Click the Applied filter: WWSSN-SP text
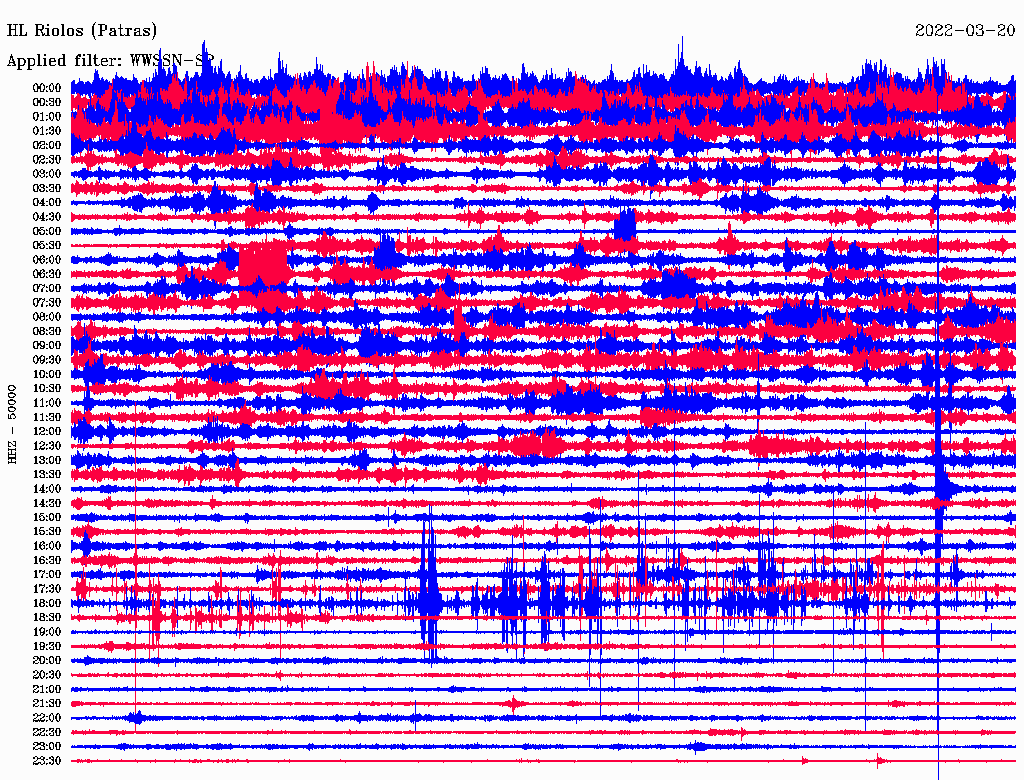The image size is (1024, 780). [110, 60]
